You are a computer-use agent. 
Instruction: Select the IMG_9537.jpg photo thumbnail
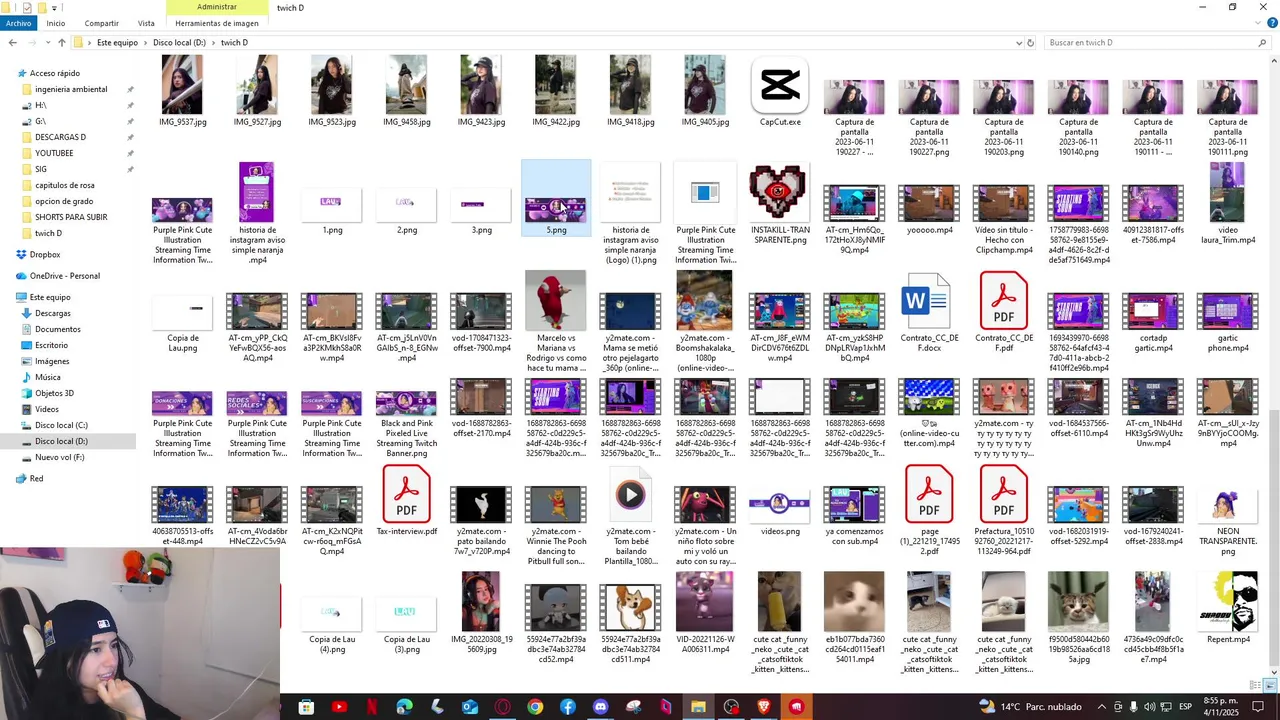click(x=182, y=85)
